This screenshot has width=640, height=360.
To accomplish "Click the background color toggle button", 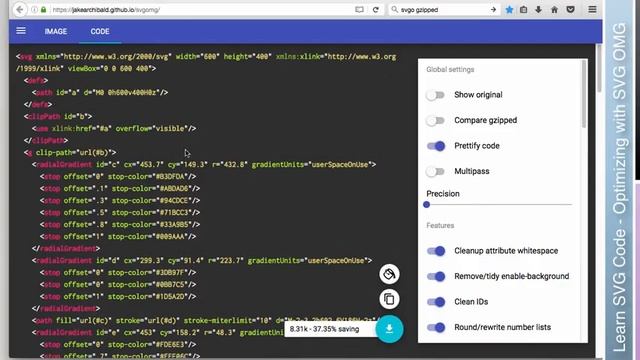I will coord(389,274).
